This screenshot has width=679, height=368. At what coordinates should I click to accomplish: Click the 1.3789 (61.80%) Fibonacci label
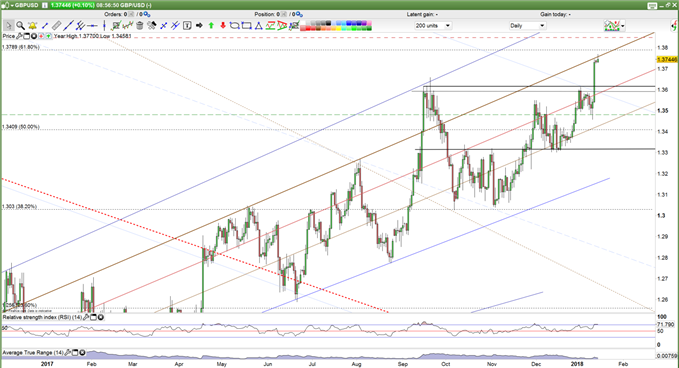coord(21,47)
